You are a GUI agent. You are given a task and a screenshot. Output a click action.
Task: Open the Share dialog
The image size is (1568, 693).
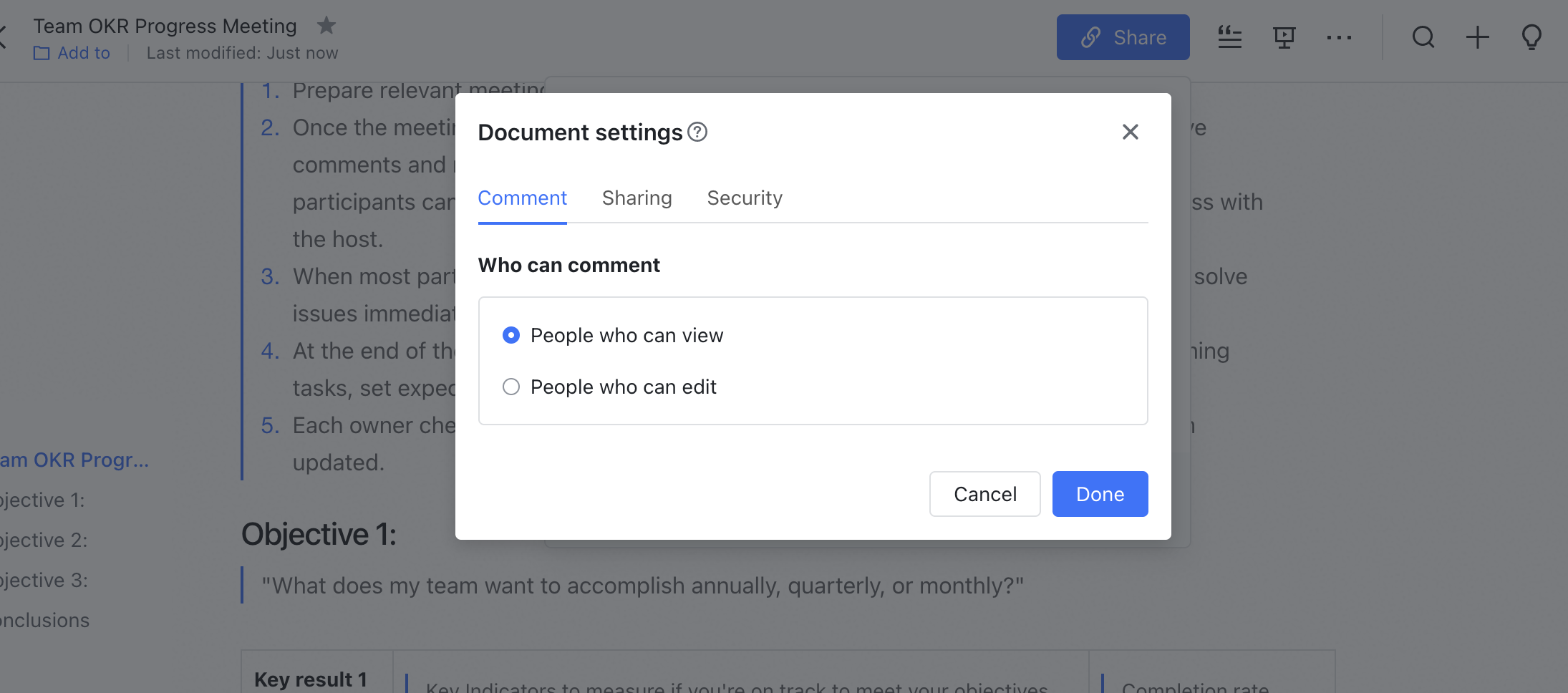pos(1122,37)
